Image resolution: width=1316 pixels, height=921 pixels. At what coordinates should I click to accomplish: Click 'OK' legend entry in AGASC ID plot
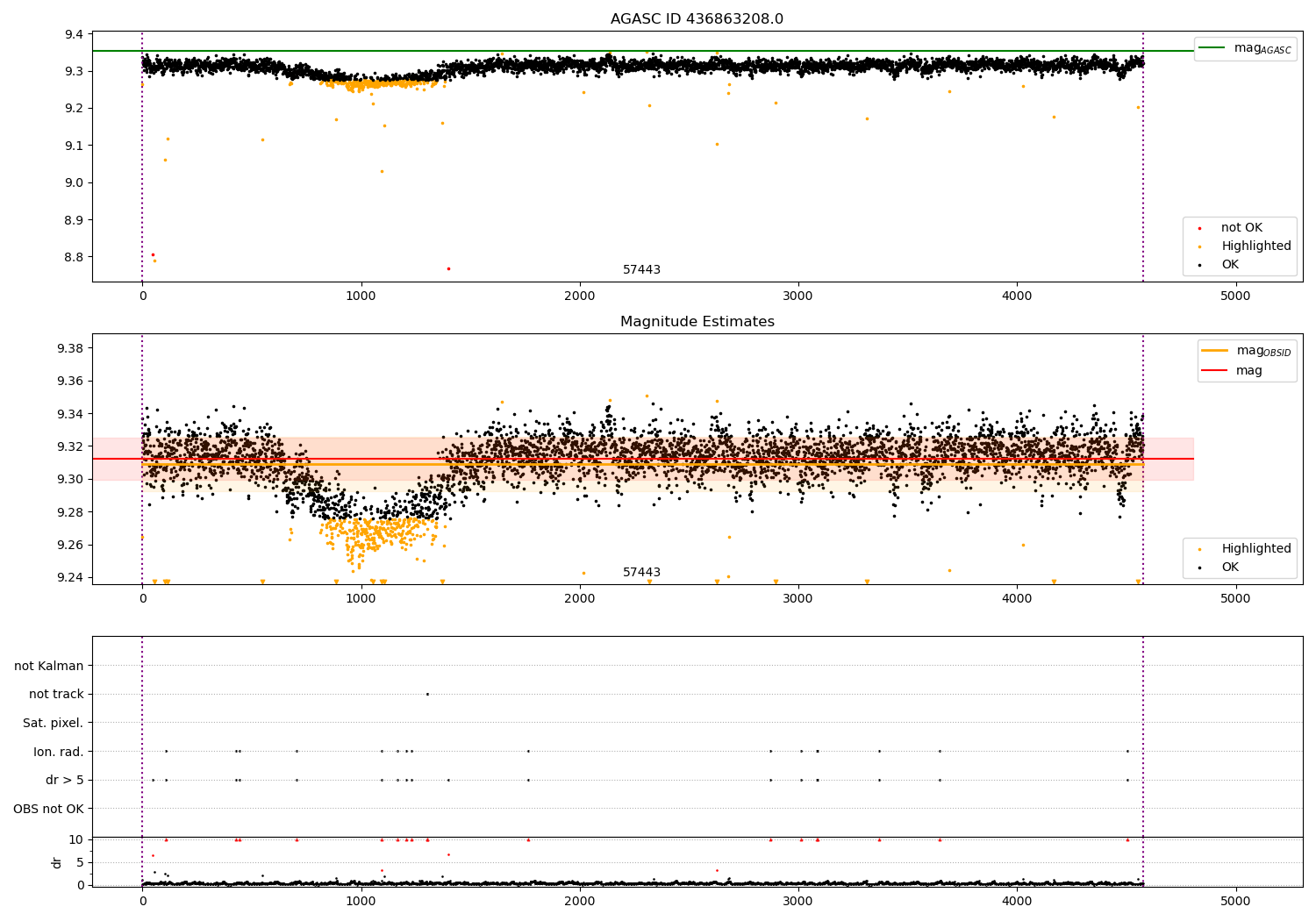[x=1230, y=265]
